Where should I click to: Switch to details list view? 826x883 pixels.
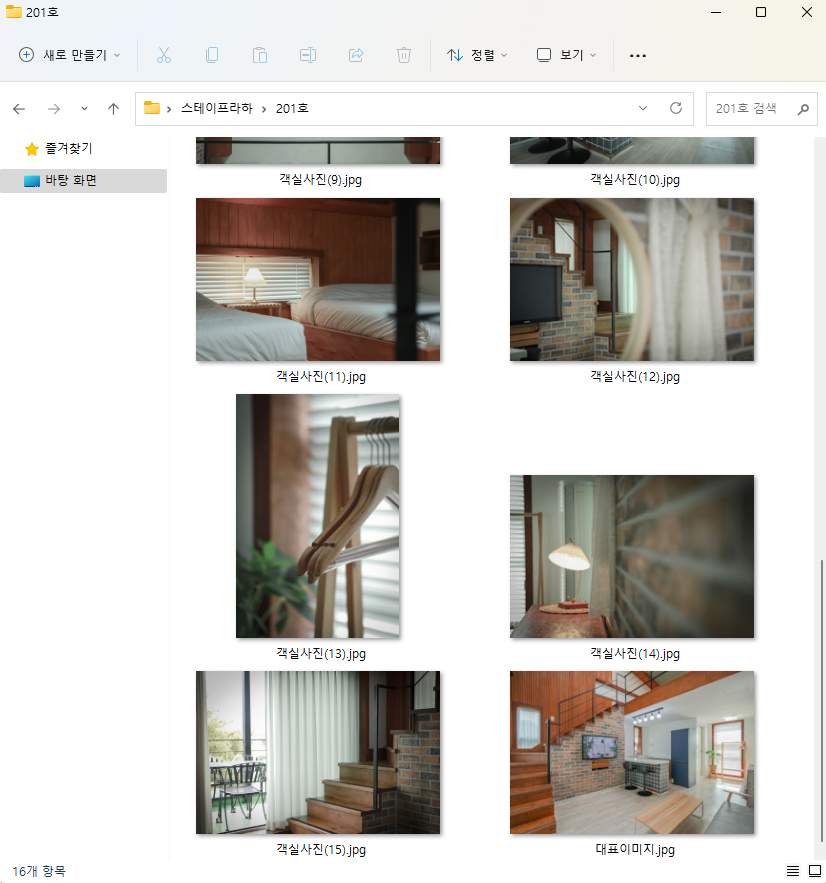tap(793, 871)
